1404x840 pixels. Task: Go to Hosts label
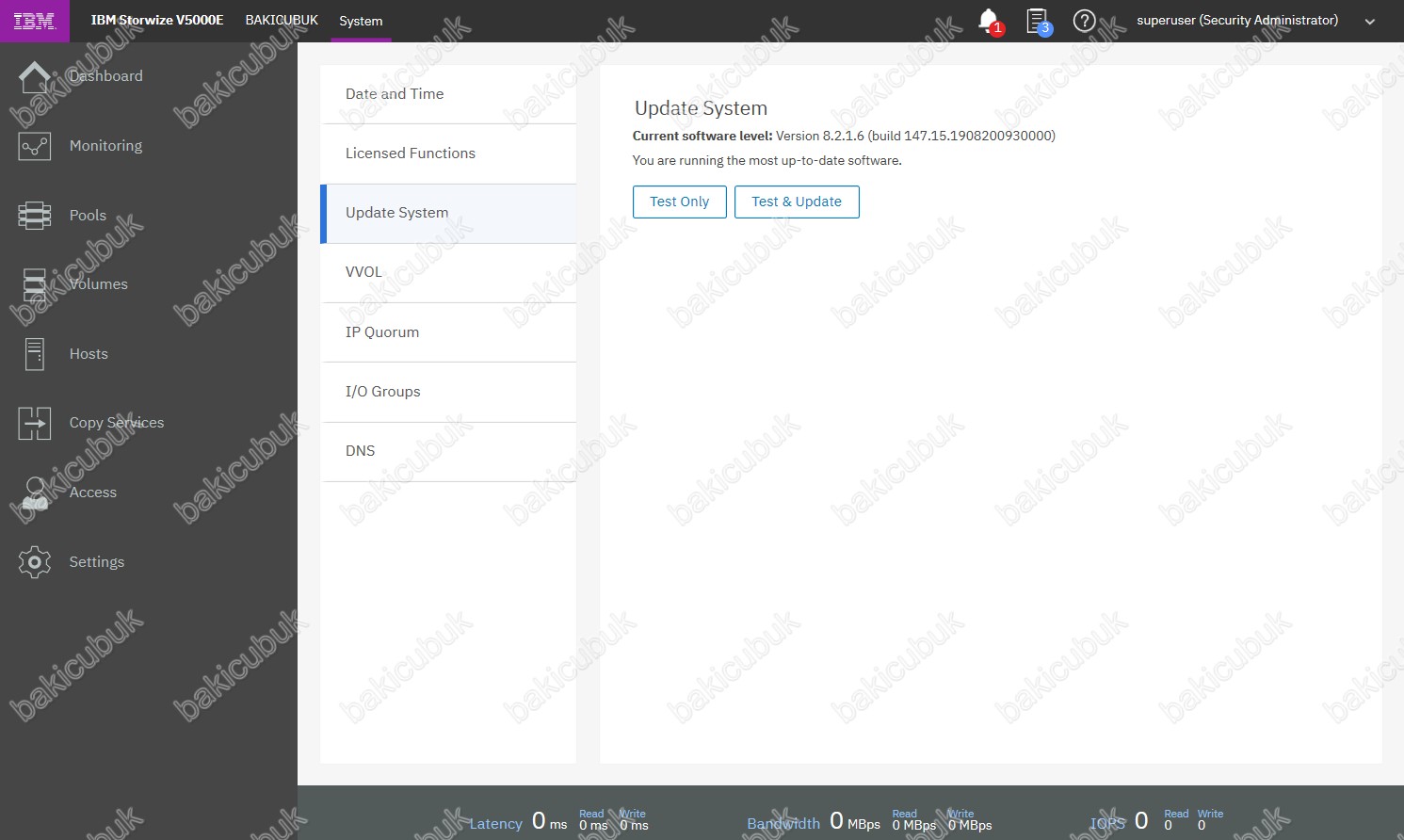(x=89, y=354)
